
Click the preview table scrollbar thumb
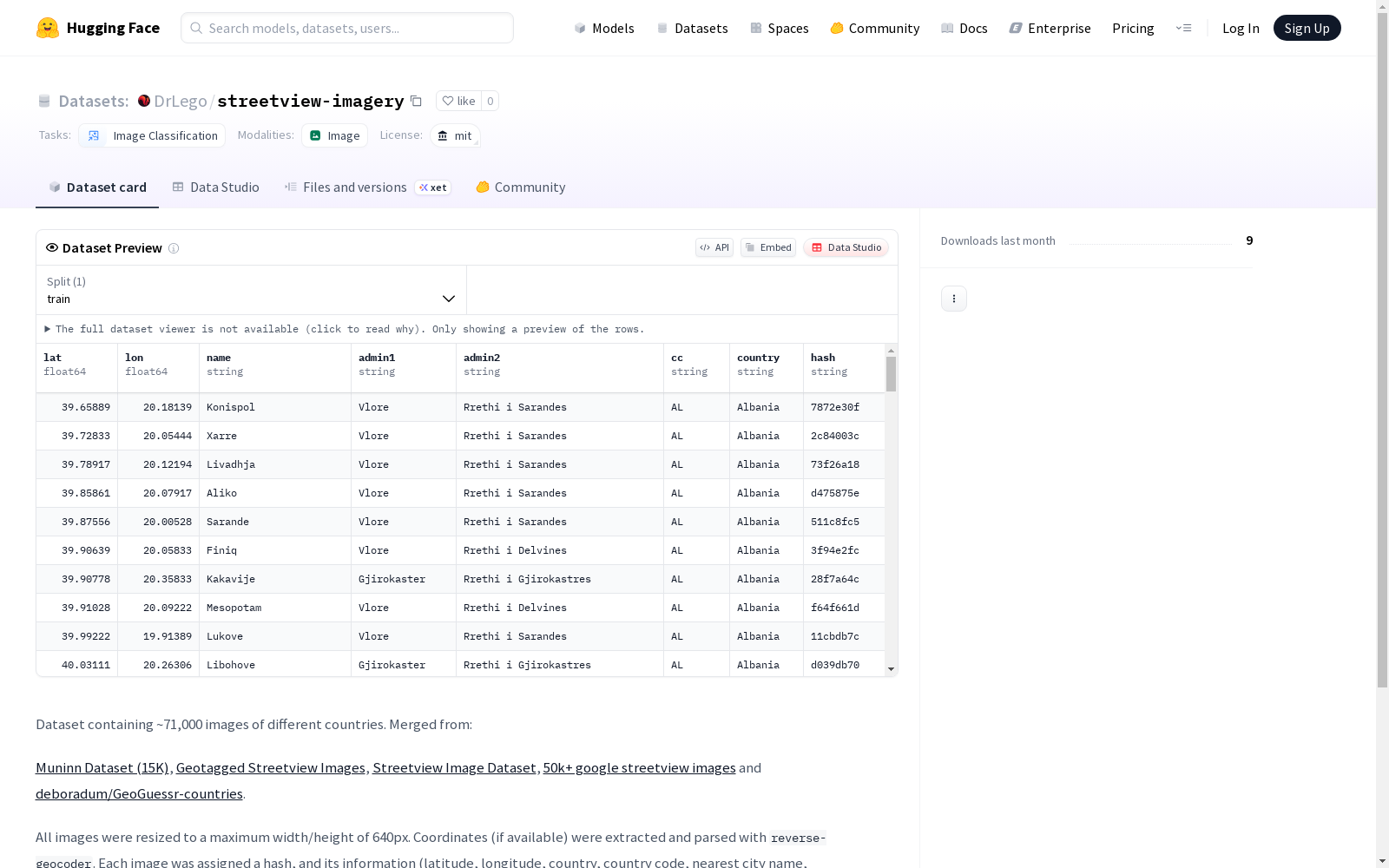(891, 374)
